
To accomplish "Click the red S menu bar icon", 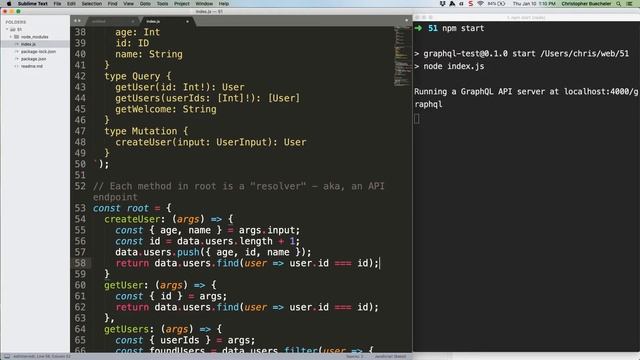I will click(x=471, y=4).
